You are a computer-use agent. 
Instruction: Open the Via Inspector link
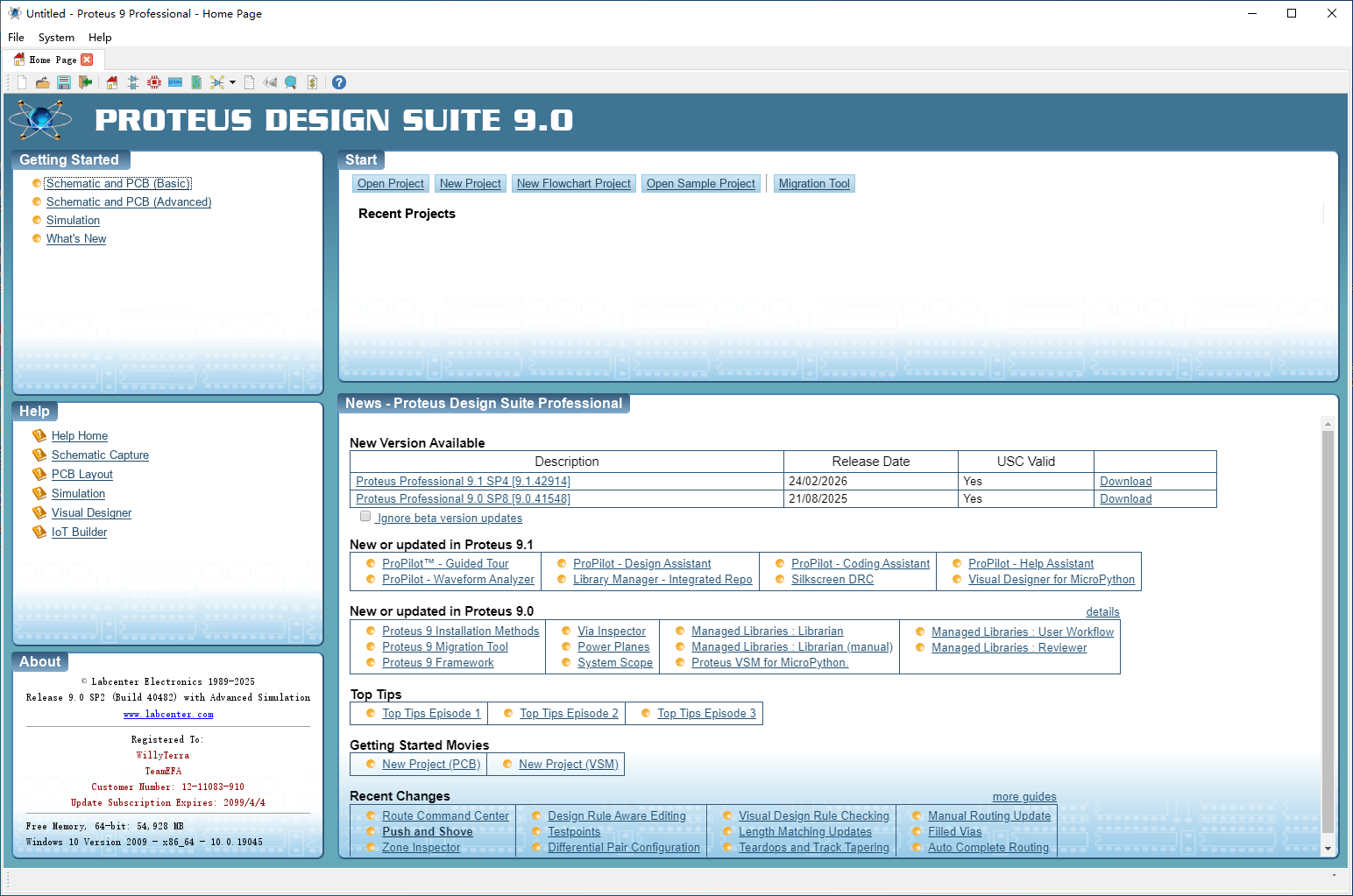click(x=612, y=631)
